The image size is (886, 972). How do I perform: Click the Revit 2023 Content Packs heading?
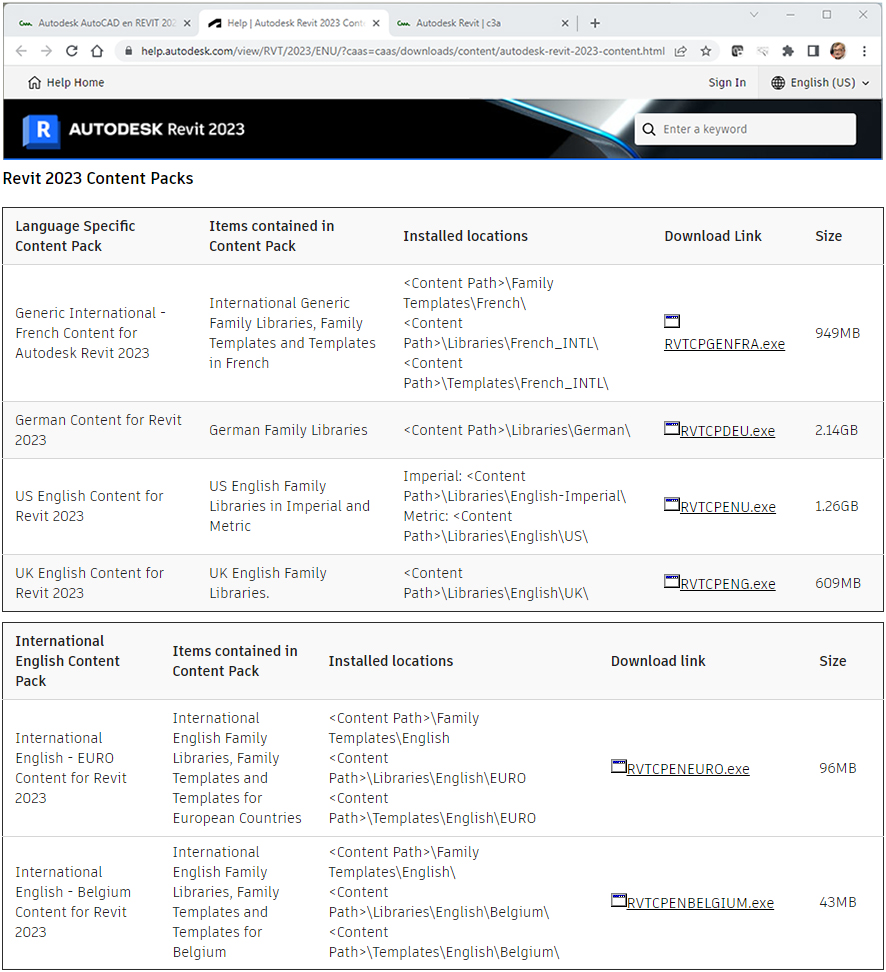pos(98,179)
